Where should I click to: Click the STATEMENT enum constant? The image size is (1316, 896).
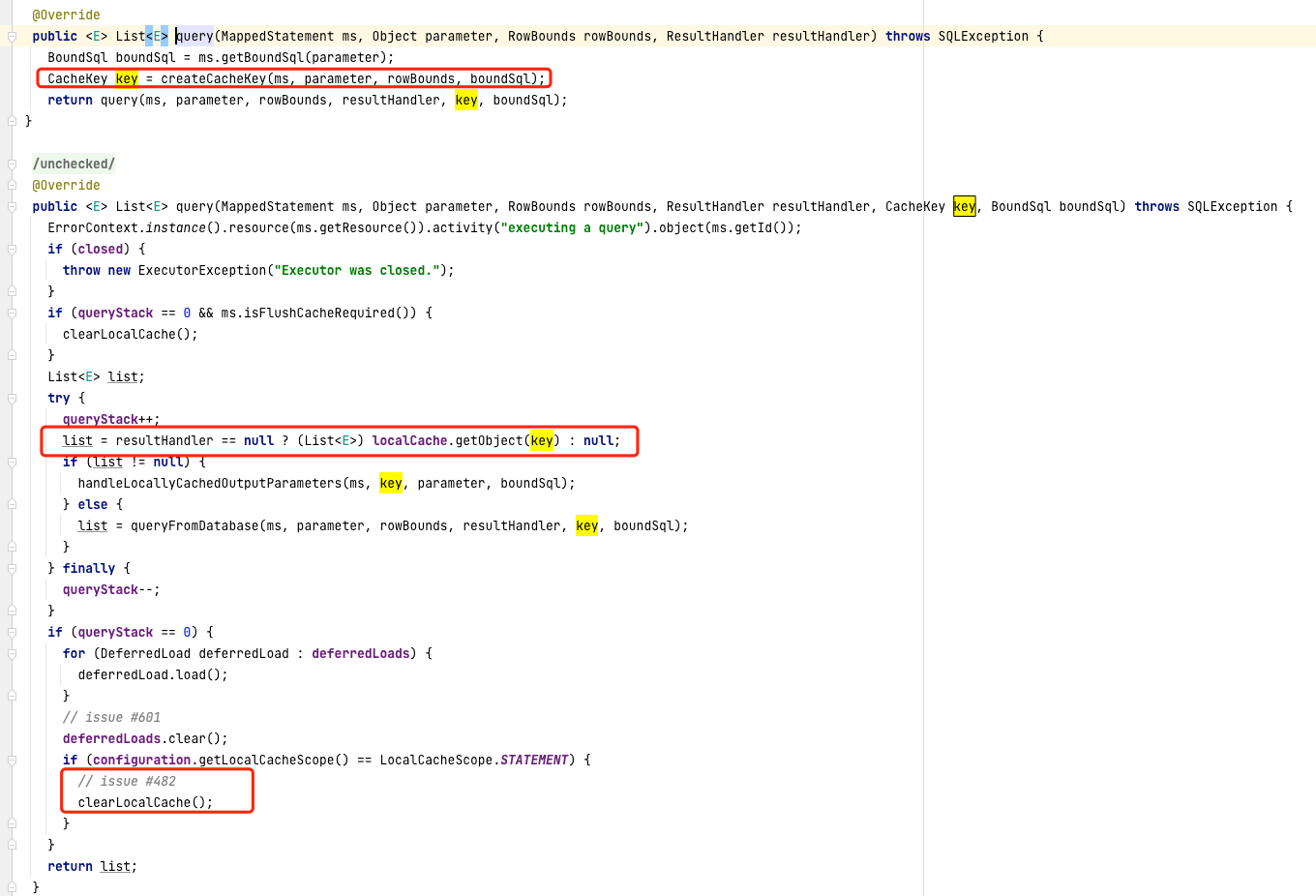coord(534,760)
